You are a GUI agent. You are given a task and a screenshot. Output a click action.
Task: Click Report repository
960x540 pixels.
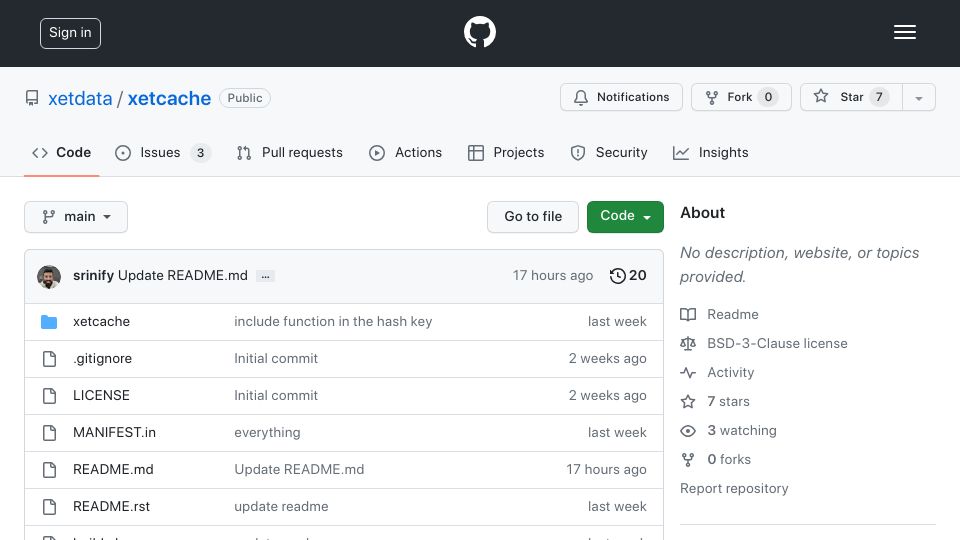734,489
